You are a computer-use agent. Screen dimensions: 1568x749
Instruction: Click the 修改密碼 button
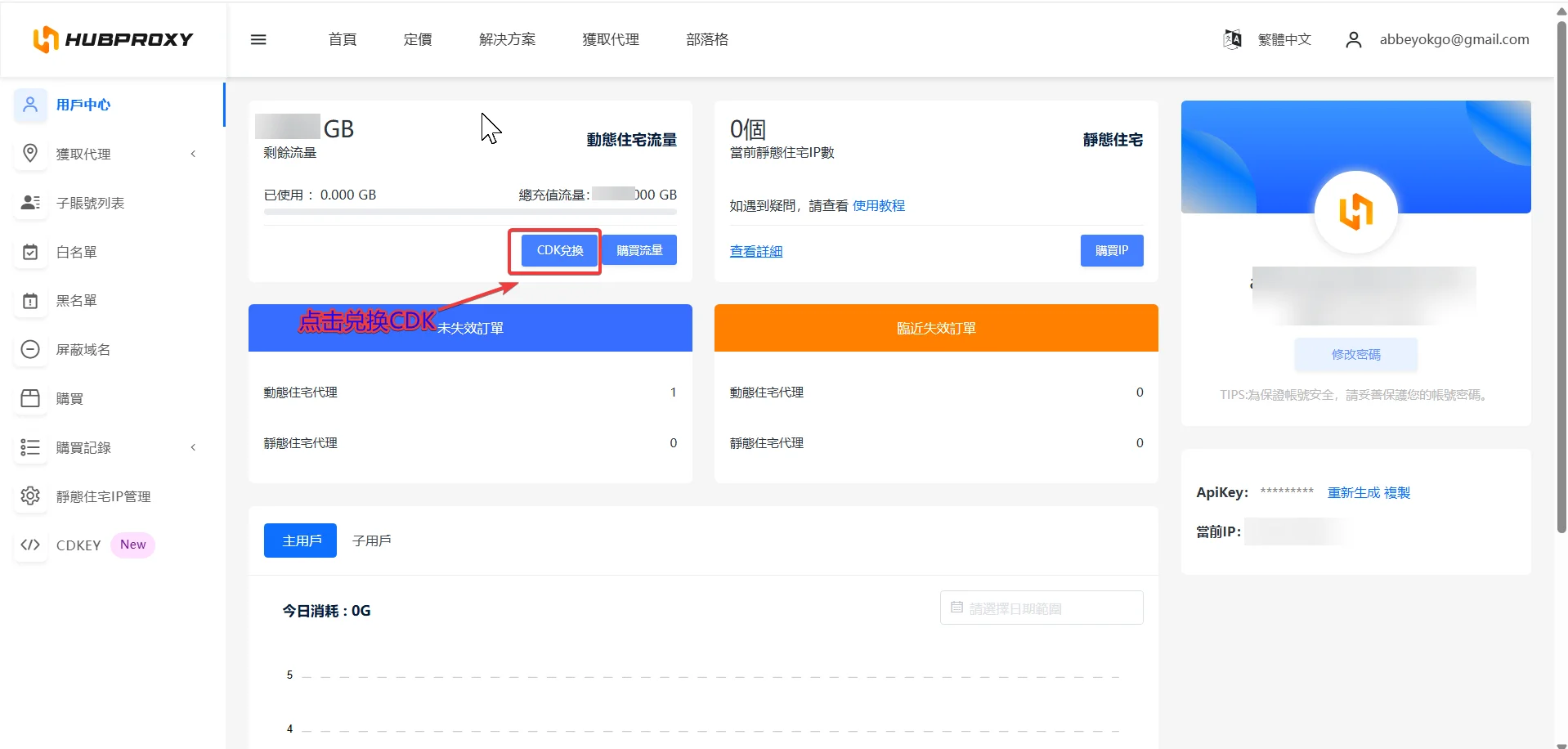coord(1355,354)
